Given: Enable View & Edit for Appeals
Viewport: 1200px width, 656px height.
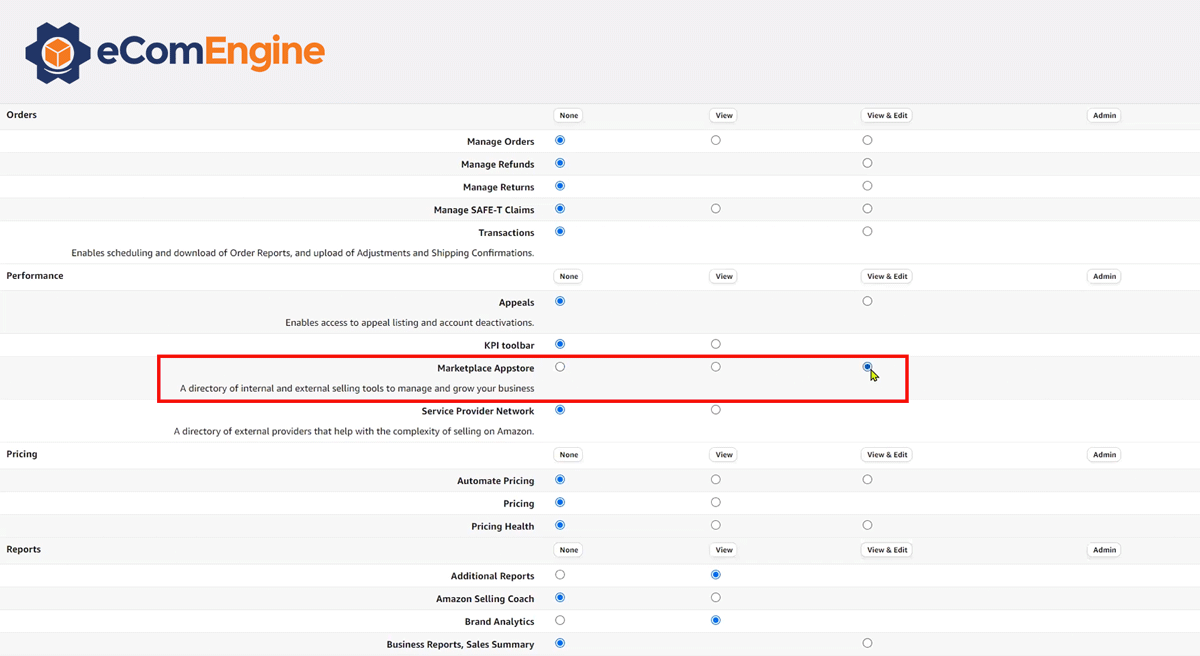Looking at the screenshot, I should [x=867, y=301].
